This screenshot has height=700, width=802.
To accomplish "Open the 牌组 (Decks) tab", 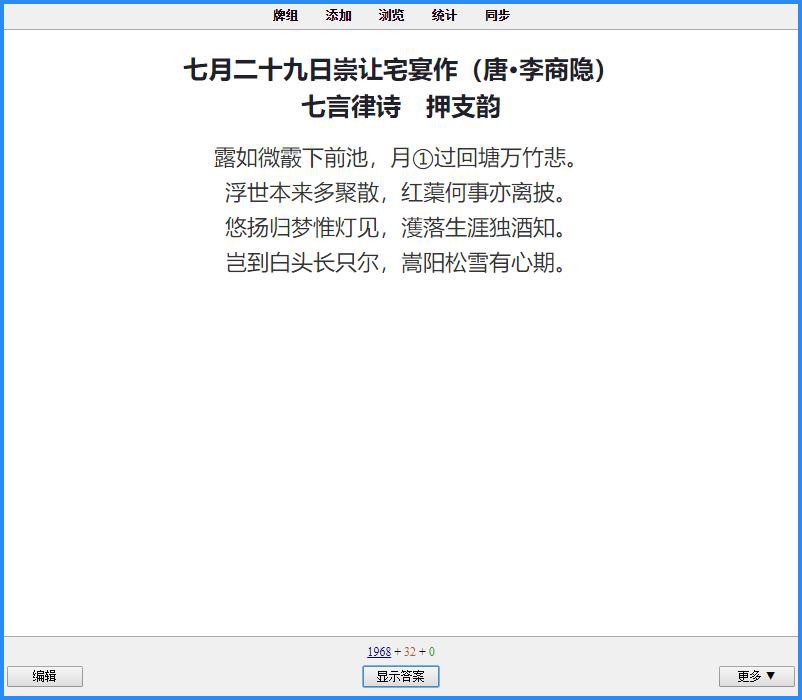I will coord(285,15).
